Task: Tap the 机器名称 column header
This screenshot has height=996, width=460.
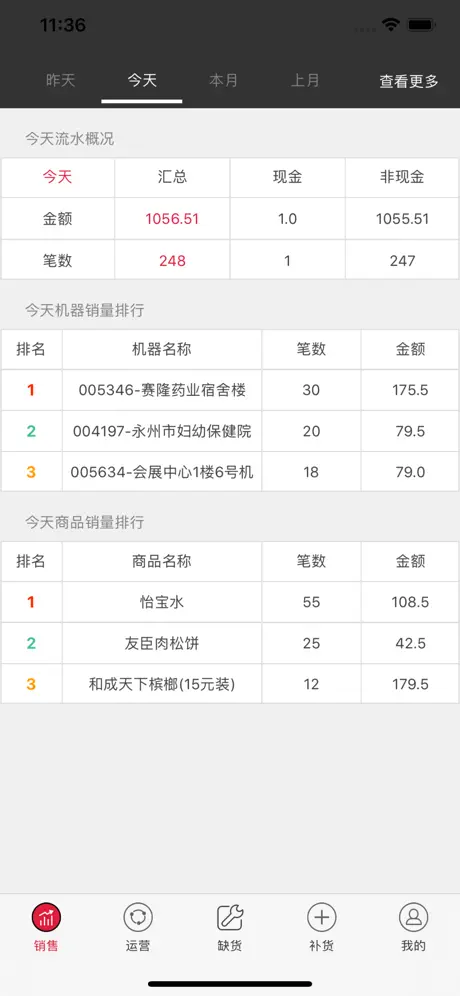Action: [x=162, y=349]
